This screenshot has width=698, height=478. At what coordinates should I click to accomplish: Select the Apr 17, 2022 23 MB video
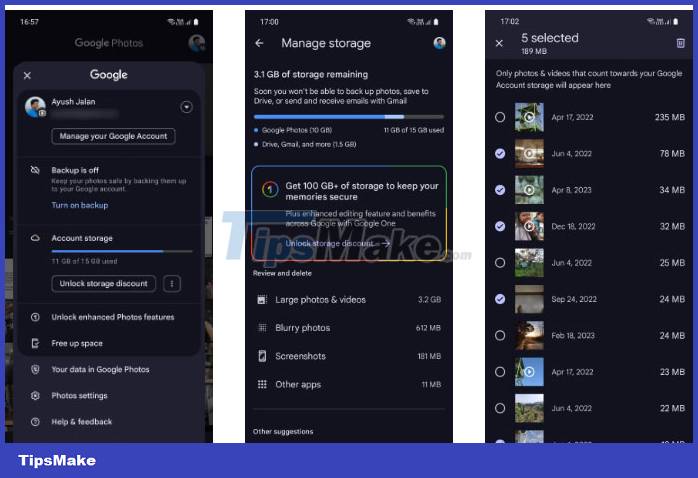click(x=500, y=372)
